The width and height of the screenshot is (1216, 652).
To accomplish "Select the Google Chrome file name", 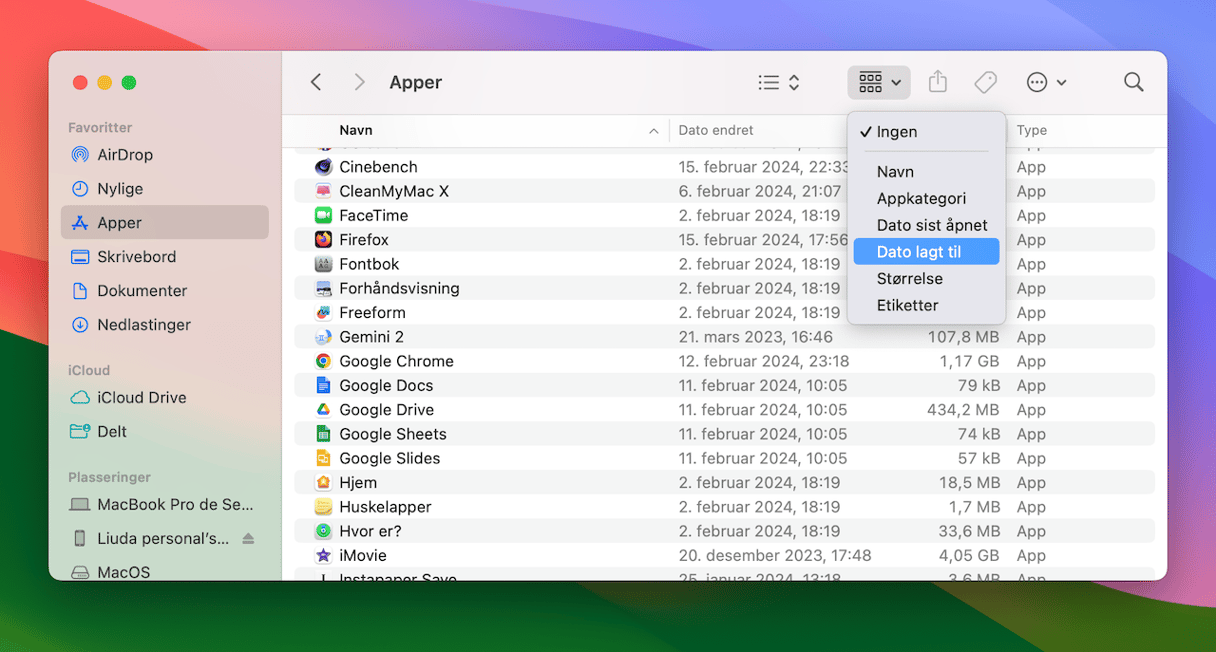I will [x=396, y=361].
